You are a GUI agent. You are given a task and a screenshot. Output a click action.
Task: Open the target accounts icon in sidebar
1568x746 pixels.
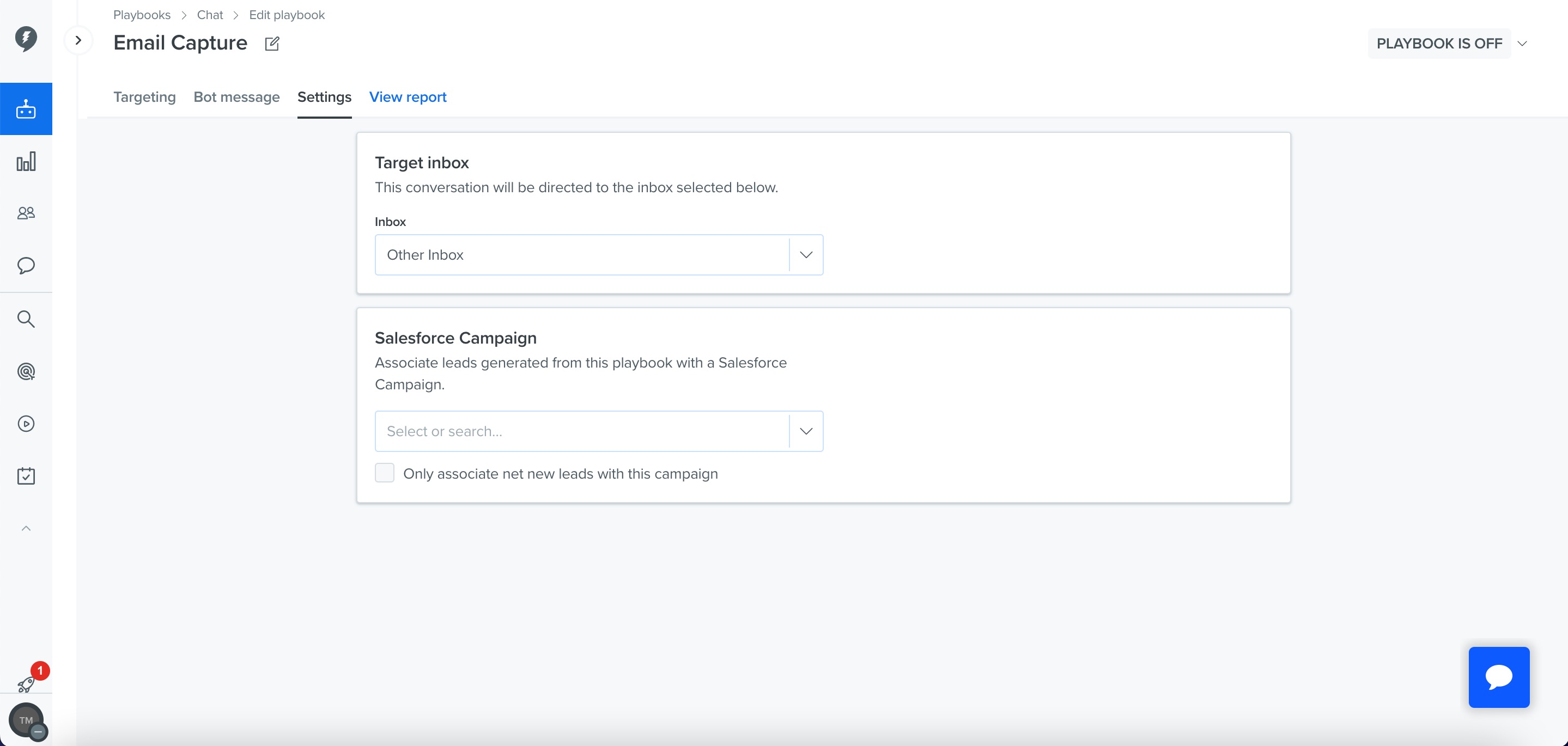tap(26, 371)
